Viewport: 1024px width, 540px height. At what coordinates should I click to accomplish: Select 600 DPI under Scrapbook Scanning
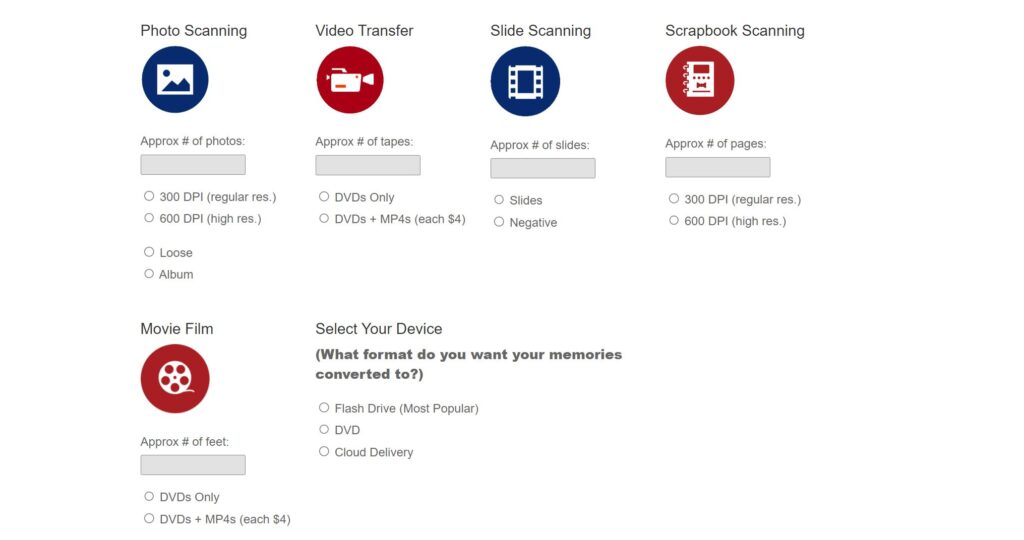coord(675,220)
